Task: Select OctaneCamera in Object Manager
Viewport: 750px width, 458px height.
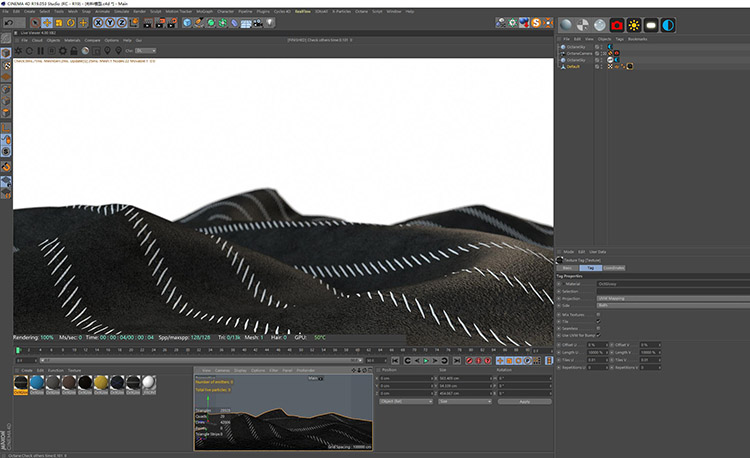Action: (579, 54)
